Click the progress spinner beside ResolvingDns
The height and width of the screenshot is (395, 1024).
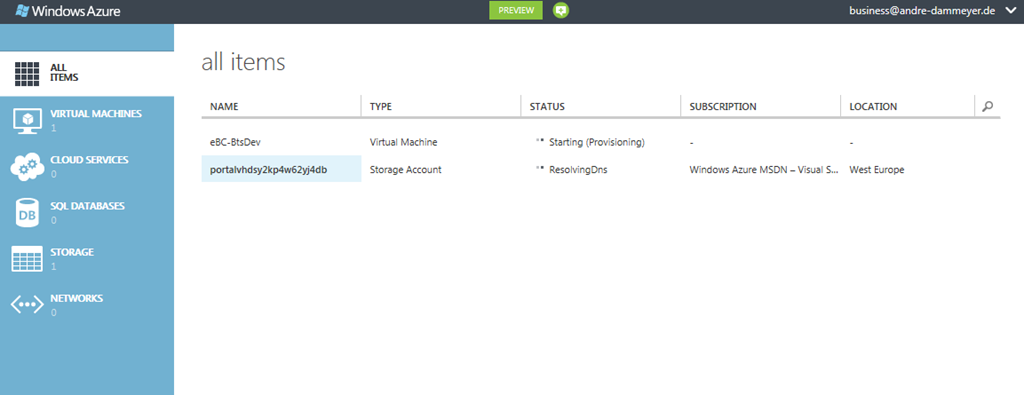(x=540, y=168)
